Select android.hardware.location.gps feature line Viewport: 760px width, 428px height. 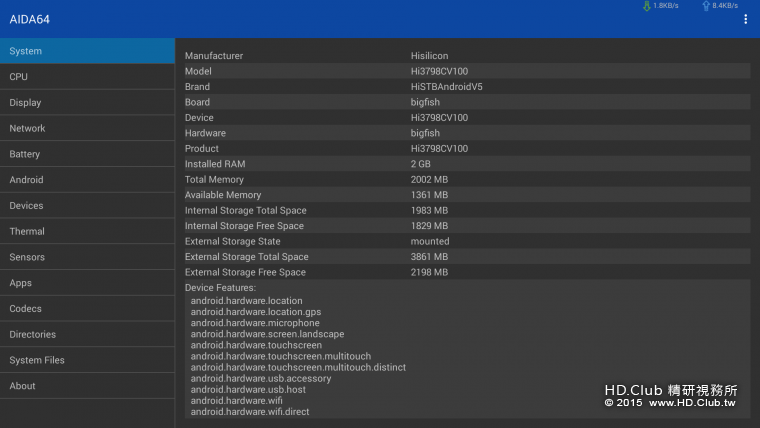click(256, 312)
